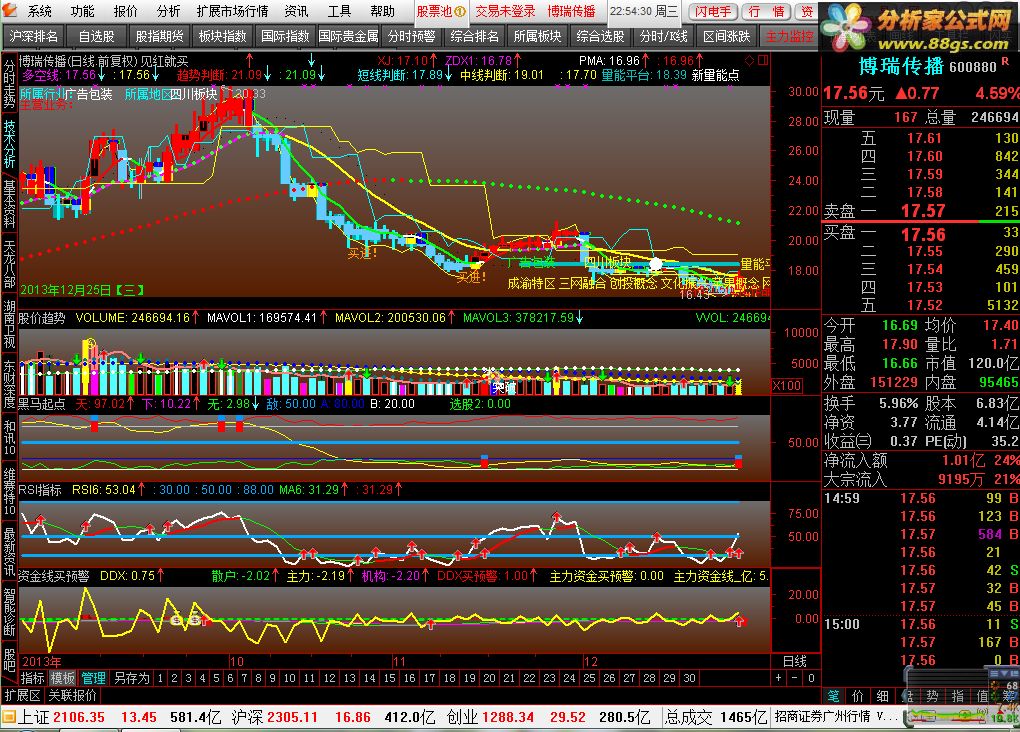Select the 笔 tab in the quote panel
This screenshot has height=732, width=1020.
833,696
